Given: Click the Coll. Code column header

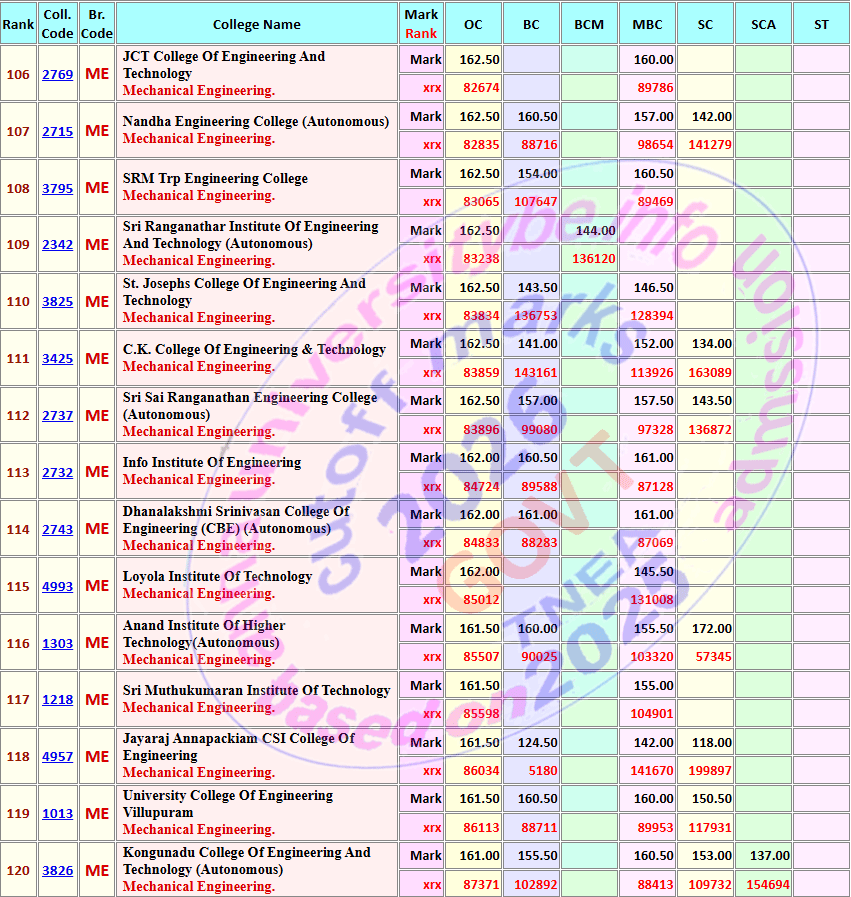Looking at the screenshot, I should pyautogui.click(x=58, y=23).
